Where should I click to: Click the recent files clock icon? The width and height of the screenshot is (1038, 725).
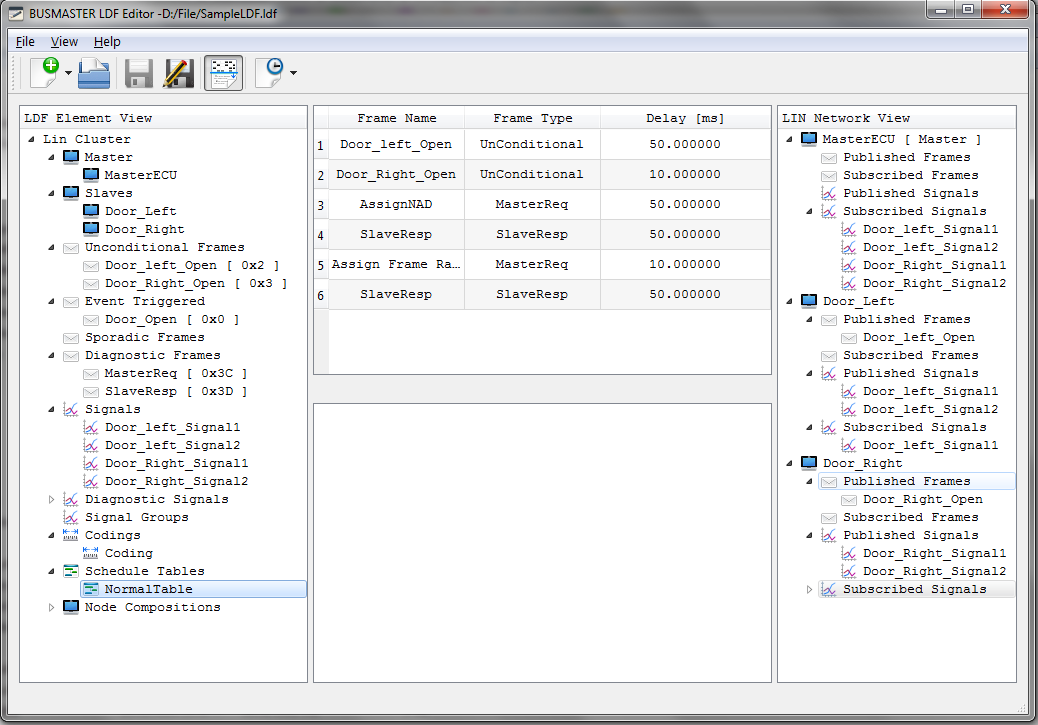point(270,72)
